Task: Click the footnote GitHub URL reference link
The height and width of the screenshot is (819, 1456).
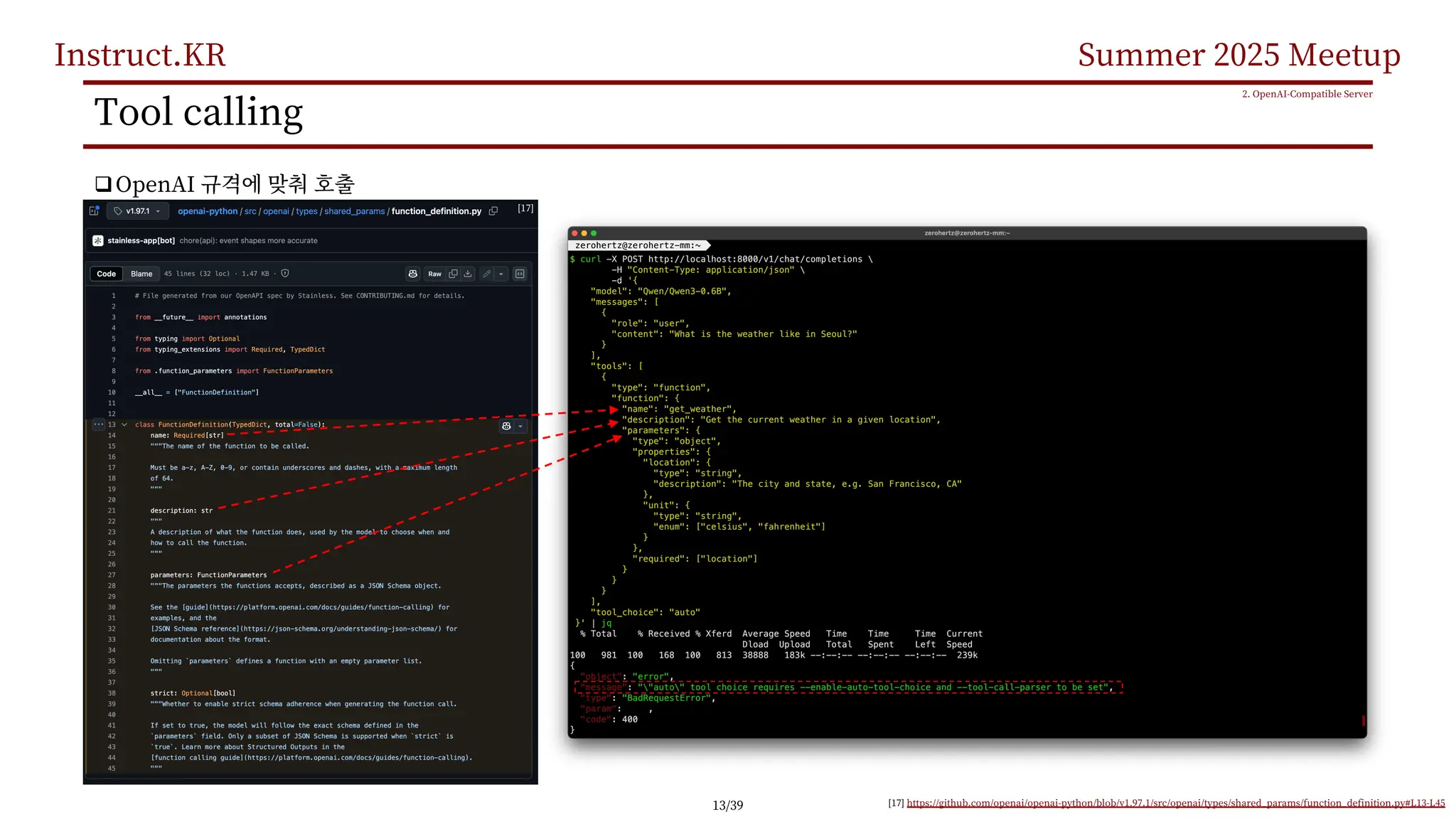Action: pos(1176,803)
